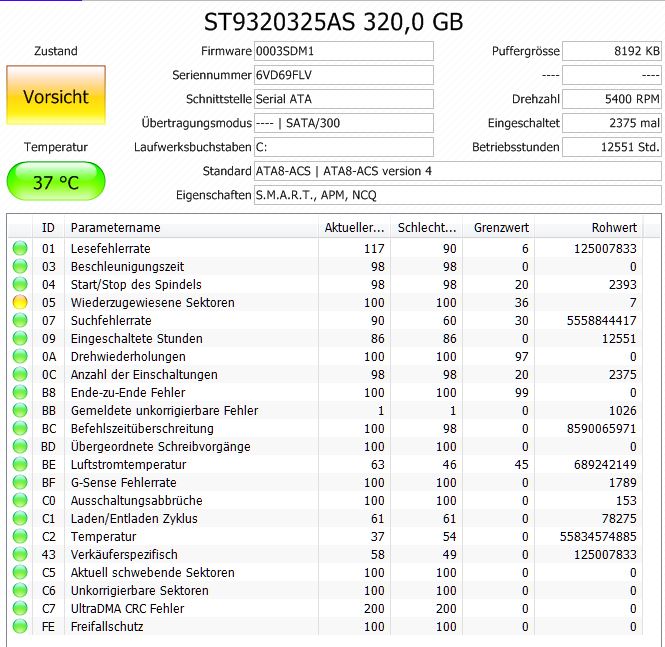The image size is (665, 647).
Task: Click raw value 78275 of Laden/Entladen Zyklus
Action: pyautogui.click(x=619, y=519)
